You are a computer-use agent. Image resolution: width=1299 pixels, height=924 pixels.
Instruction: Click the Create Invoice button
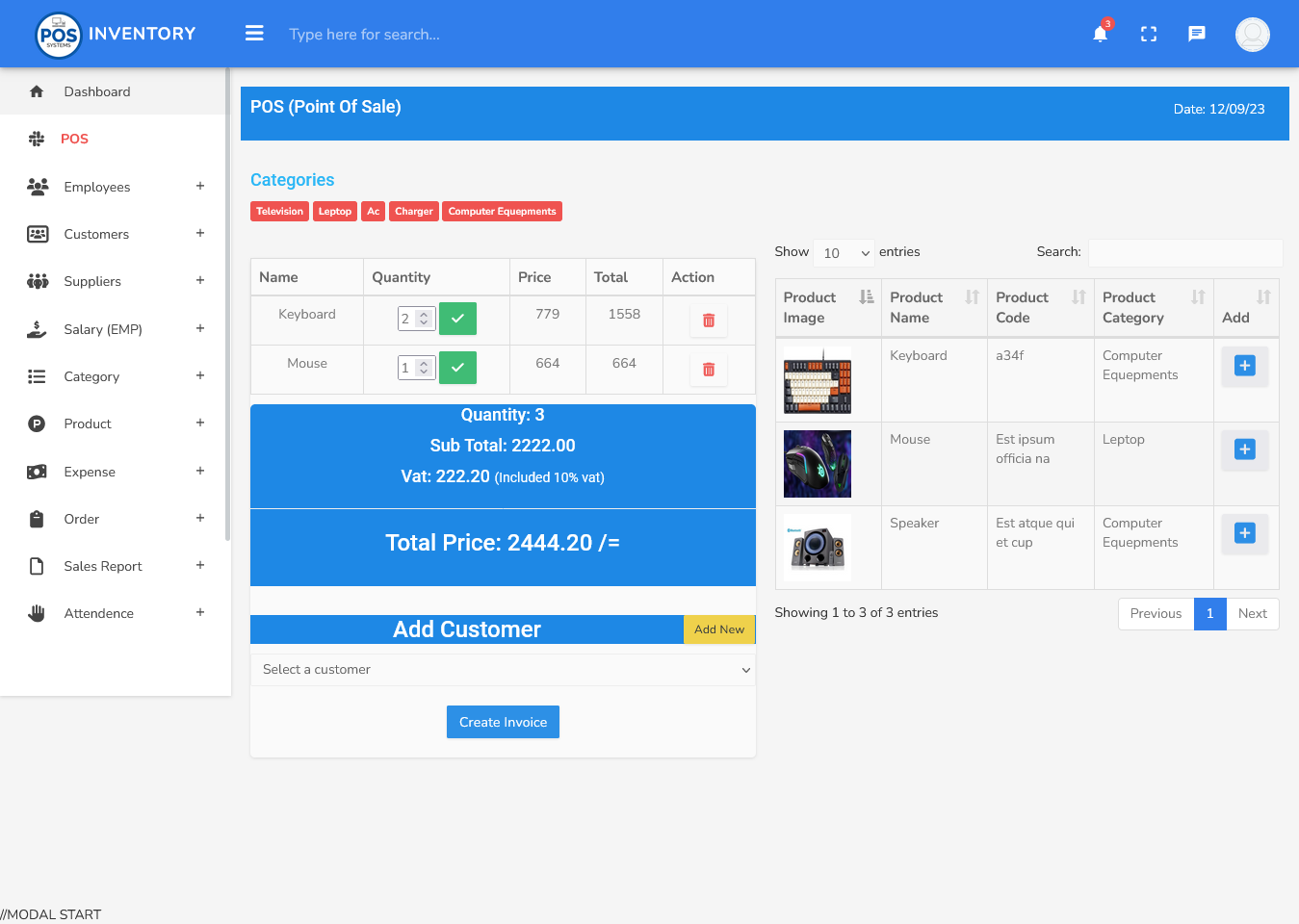pyautogui.click(x=503, y=722)
